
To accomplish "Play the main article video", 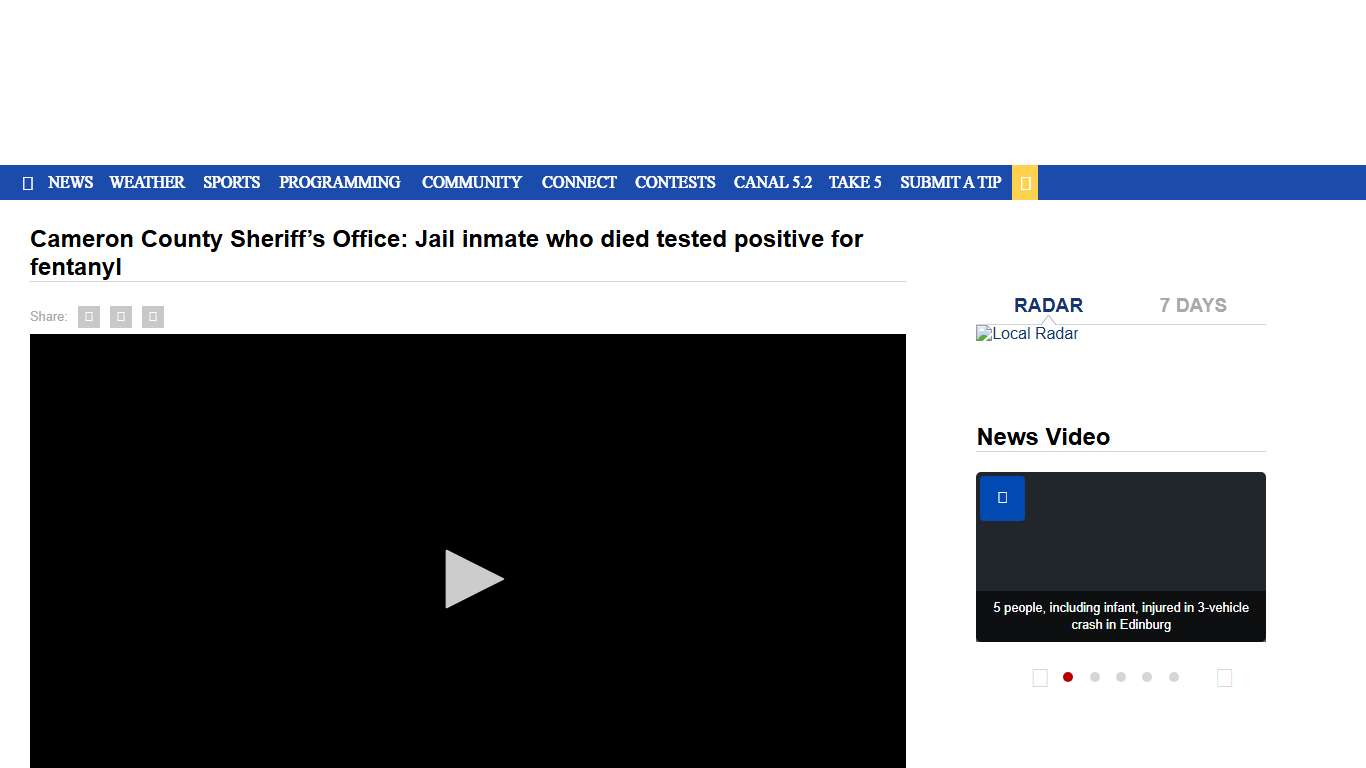I will (473, 578).
